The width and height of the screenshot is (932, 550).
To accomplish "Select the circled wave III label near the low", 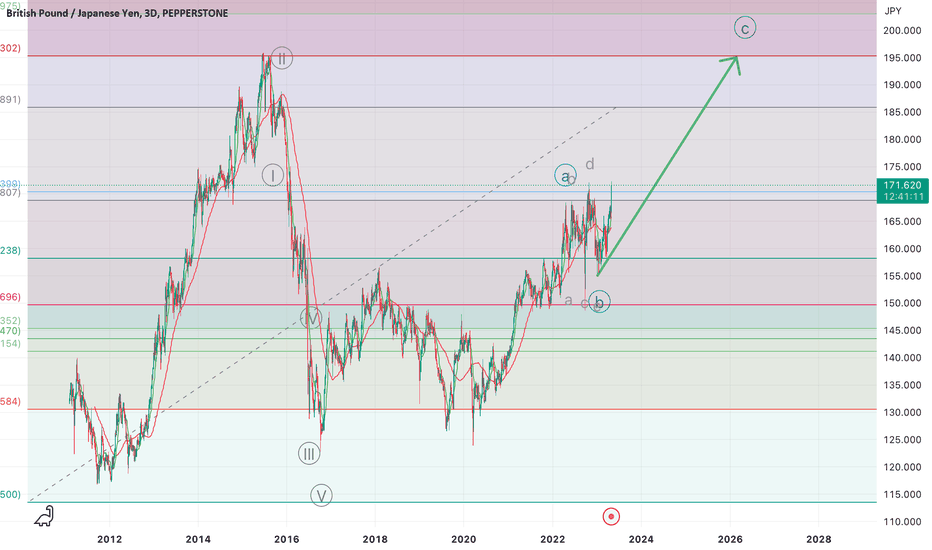I will click(309, 454).
